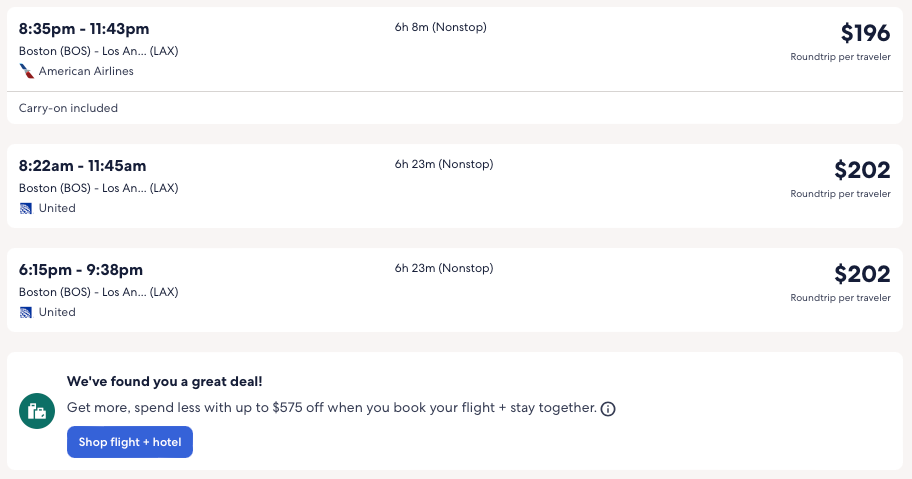
Task: Click the $196 roundtrip price
Action: point(865,34)
